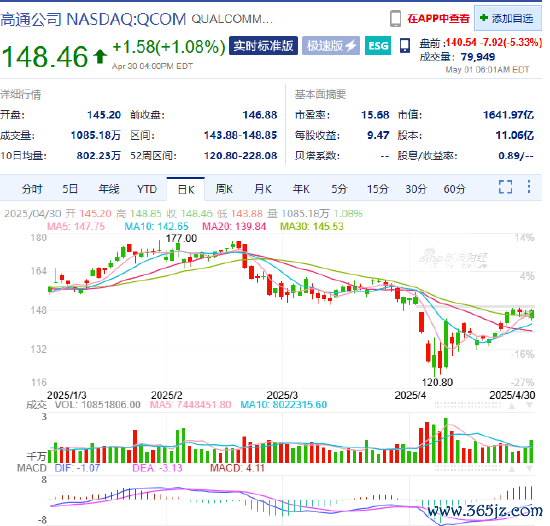Viewport: 550px width, 526px height.
Task: Click the 177.00 high marker on chart
Action: (x=181, y=238)
